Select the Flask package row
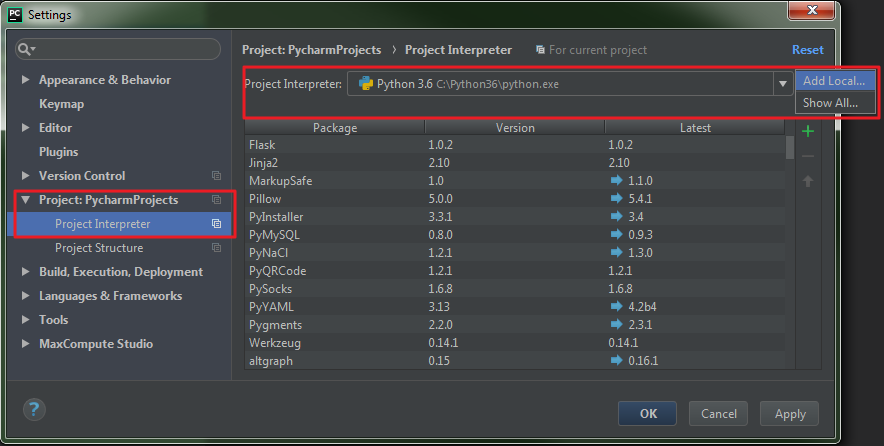 pyautogui.click(x=515, y=144)
